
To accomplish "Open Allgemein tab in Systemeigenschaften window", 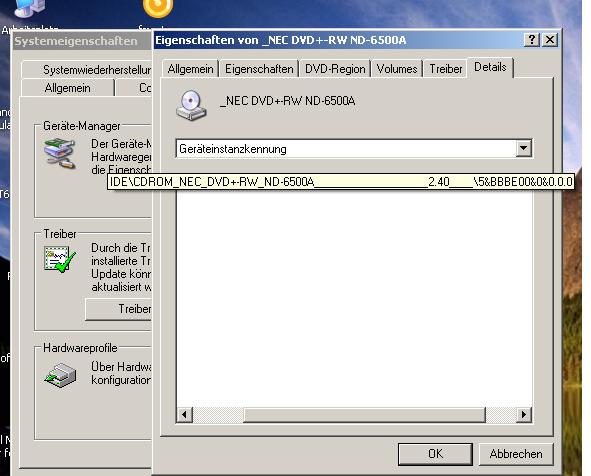I will pos(67,88).
